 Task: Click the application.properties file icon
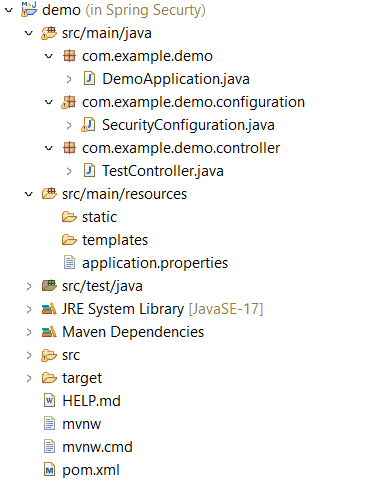(x=69, y=263)
